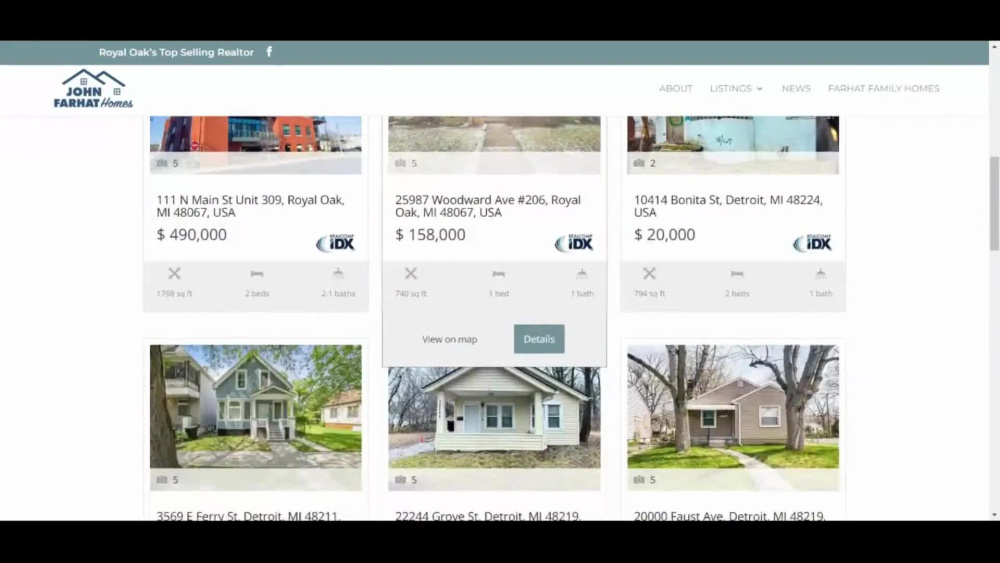Click bed icon above 2 beds, N Main St

(x=257, y=274)
